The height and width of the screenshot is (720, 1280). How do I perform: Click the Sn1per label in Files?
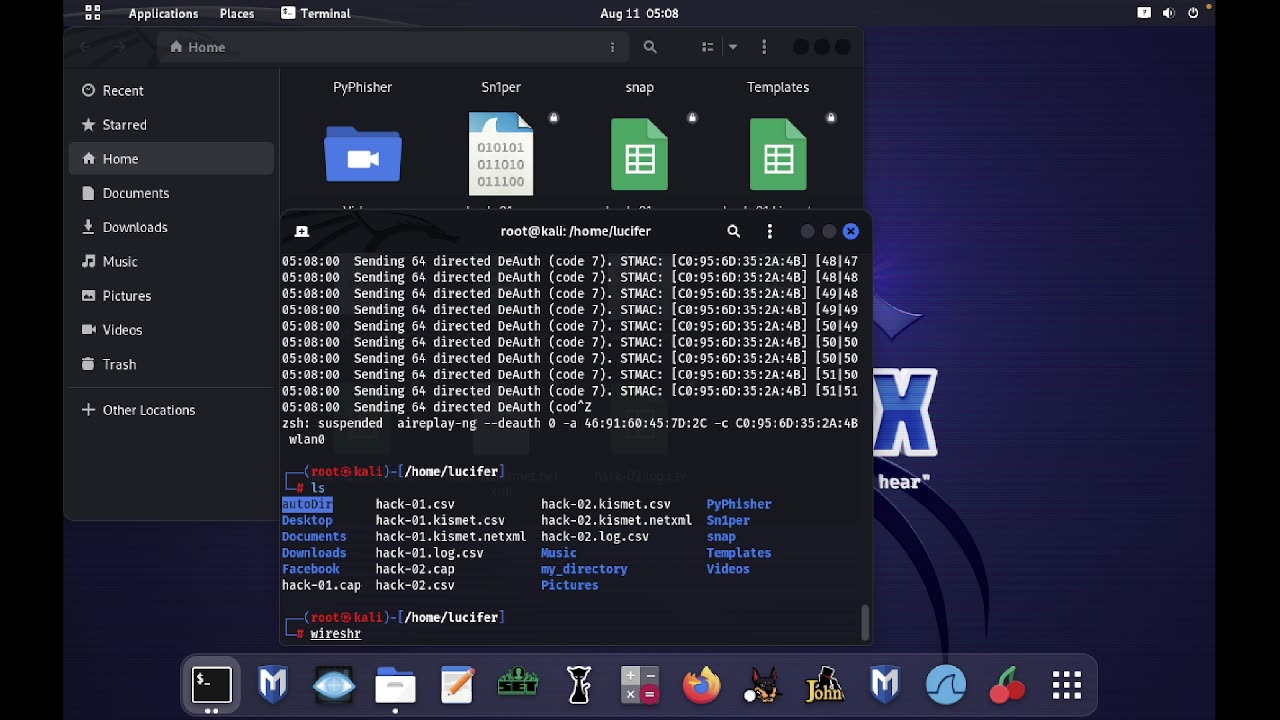[501, 87]
